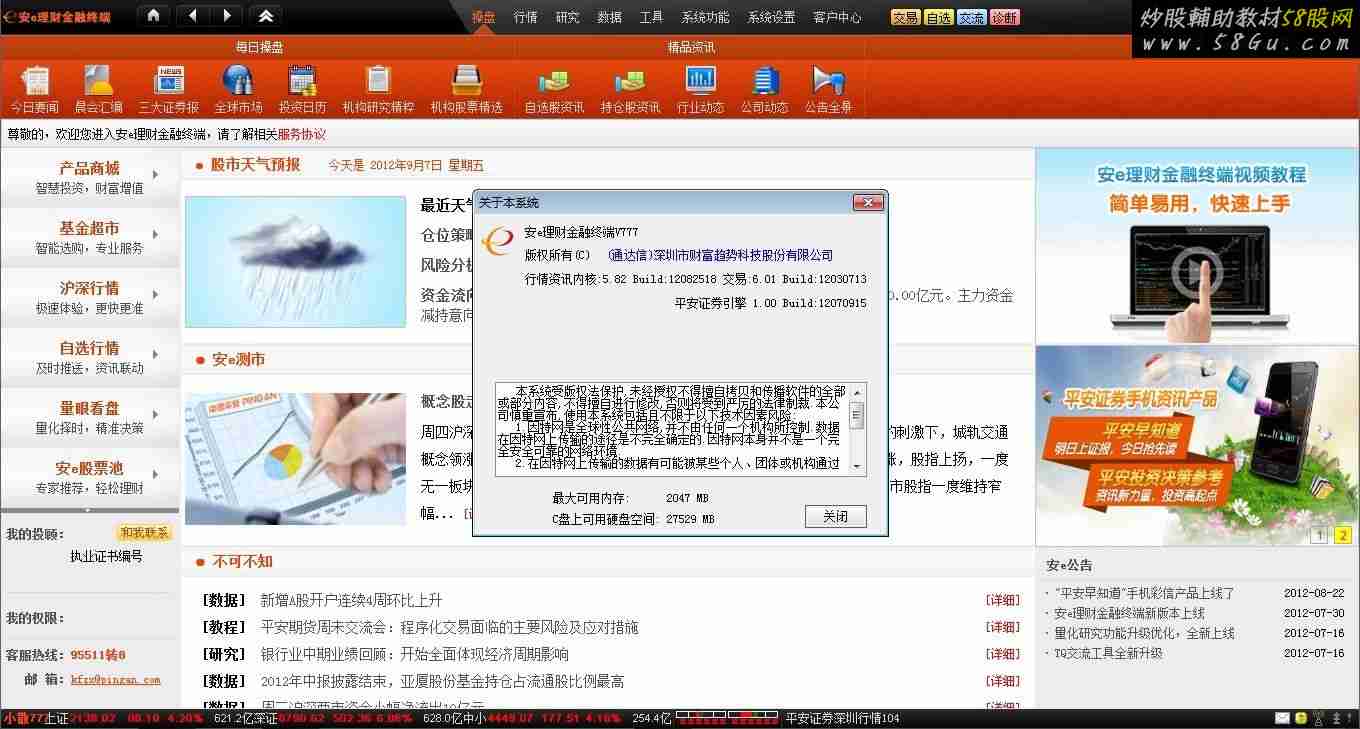Open 详细 for 银行业中期业绩回顾 item
1360x729 pixels.
(1002, 654)
